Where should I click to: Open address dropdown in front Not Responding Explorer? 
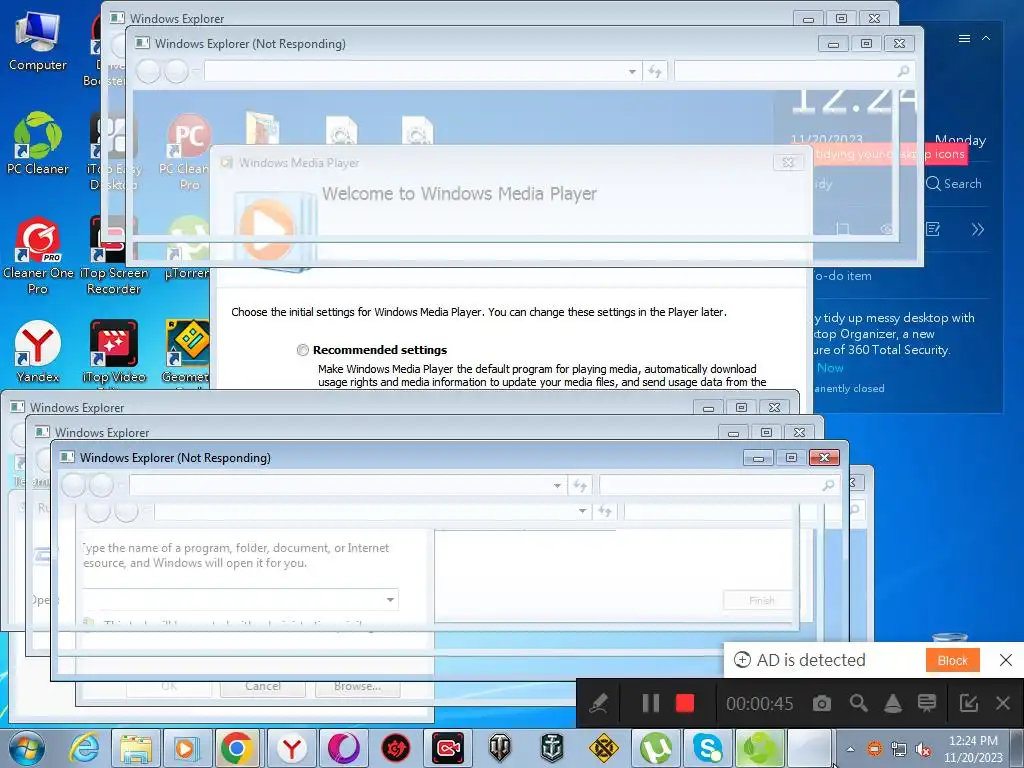pyautogui.click(x=557, y=485)
